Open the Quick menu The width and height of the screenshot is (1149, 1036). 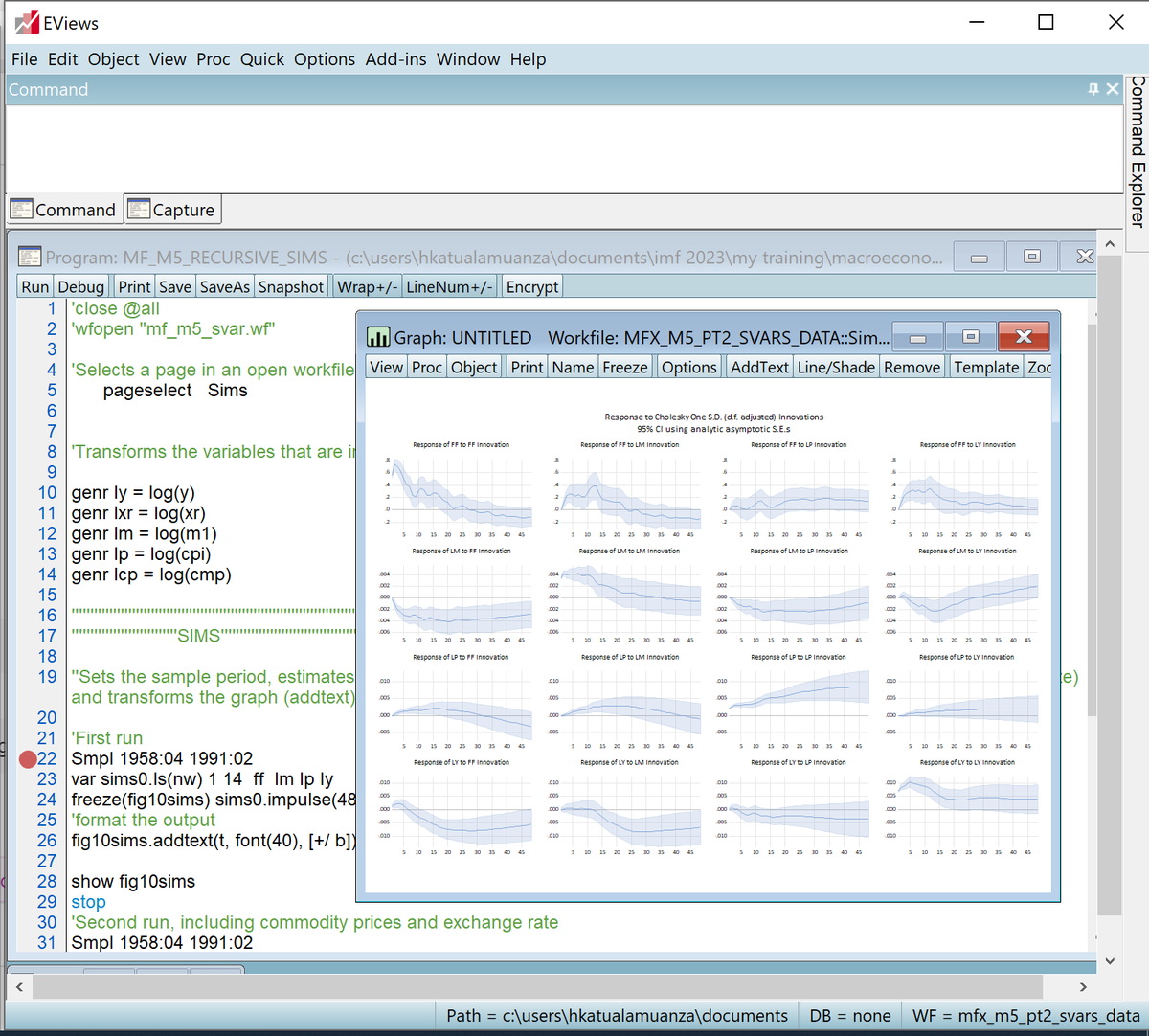tap(262, 59)
